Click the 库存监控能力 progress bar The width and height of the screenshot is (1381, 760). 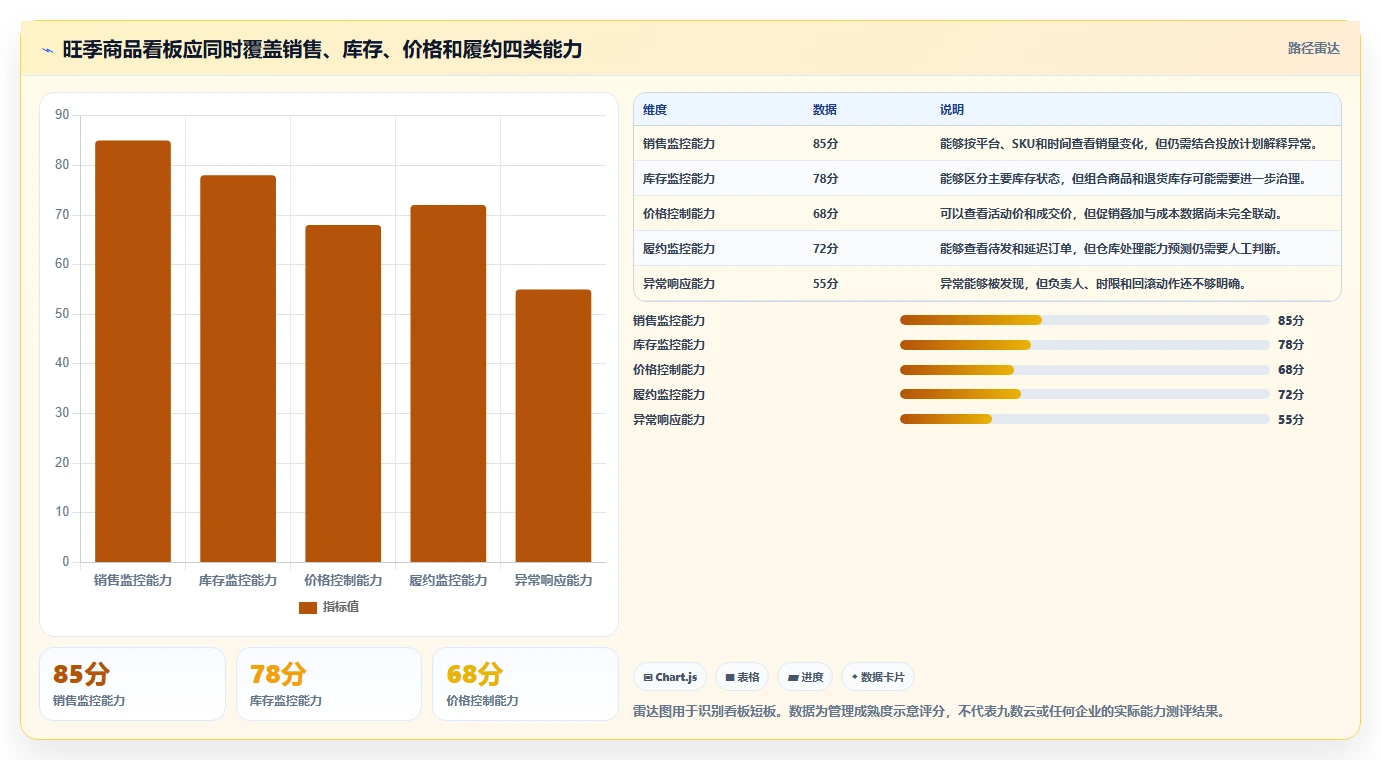[1085, 345]
